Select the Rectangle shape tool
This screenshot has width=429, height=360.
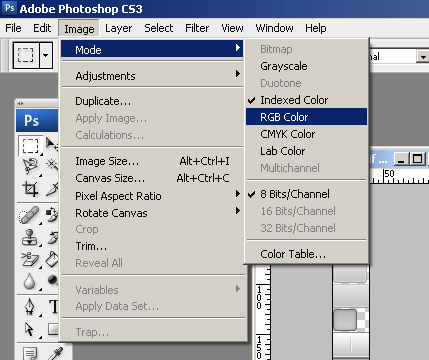point(53,329)
